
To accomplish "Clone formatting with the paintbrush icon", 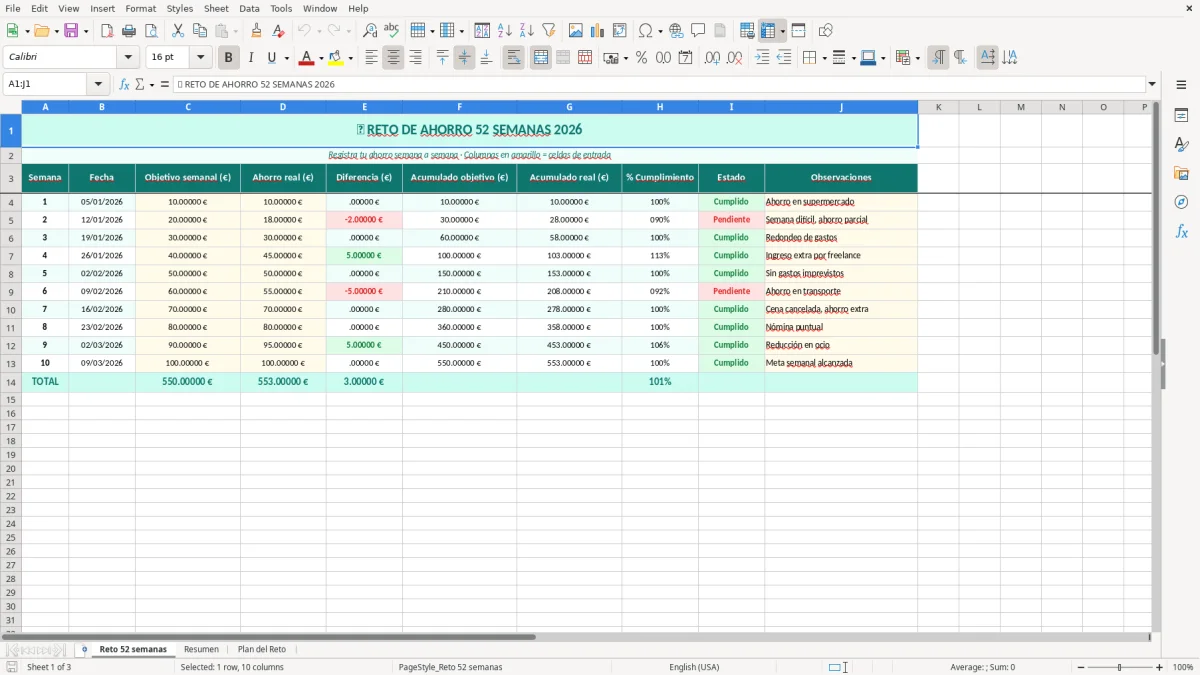I will point(257,31).
